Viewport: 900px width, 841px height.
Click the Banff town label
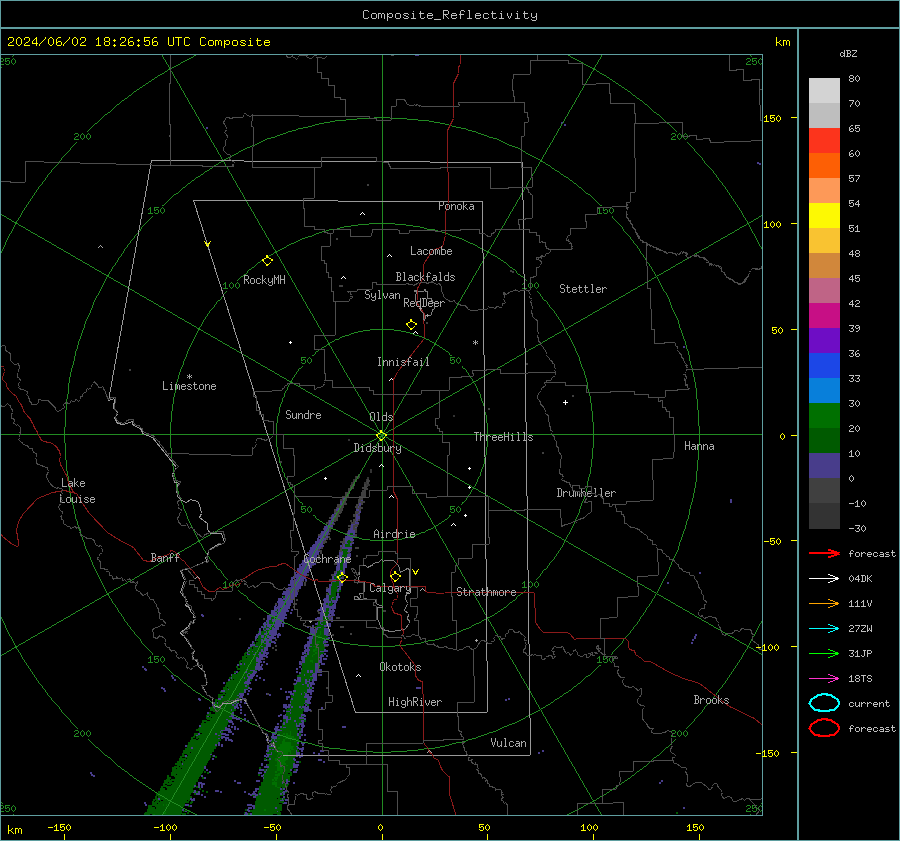click(x=165, y=557)
